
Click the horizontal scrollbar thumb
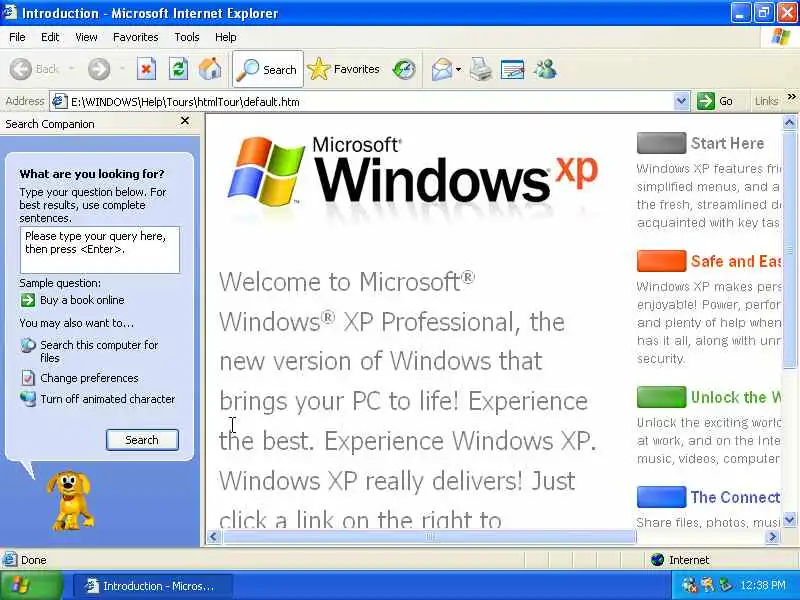point(430,536)
